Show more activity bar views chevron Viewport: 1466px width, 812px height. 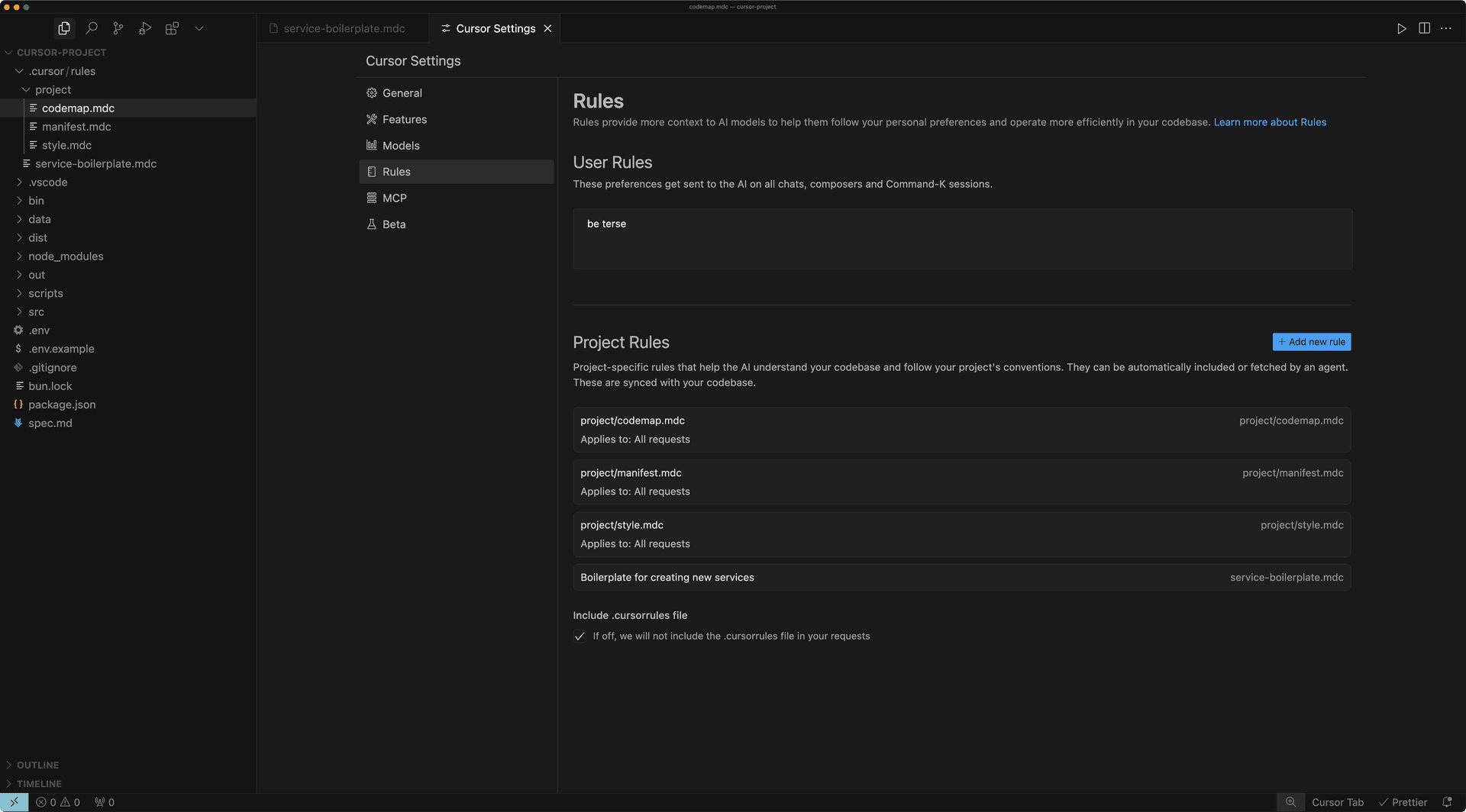tap(199, 28)
